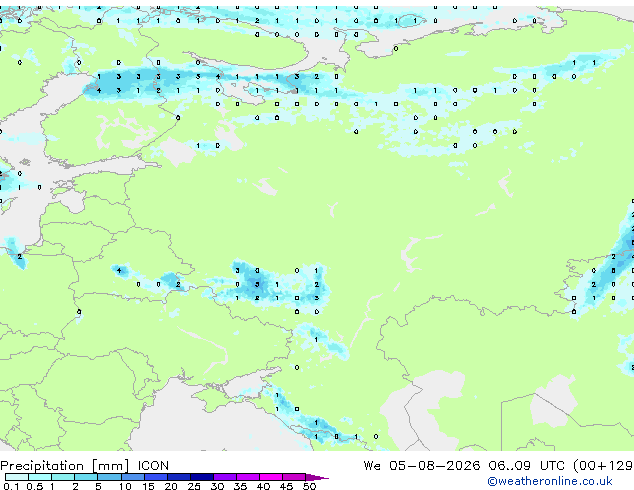
Task: Click the '0.1' legend scale label
Action: [x=11, y=486]
